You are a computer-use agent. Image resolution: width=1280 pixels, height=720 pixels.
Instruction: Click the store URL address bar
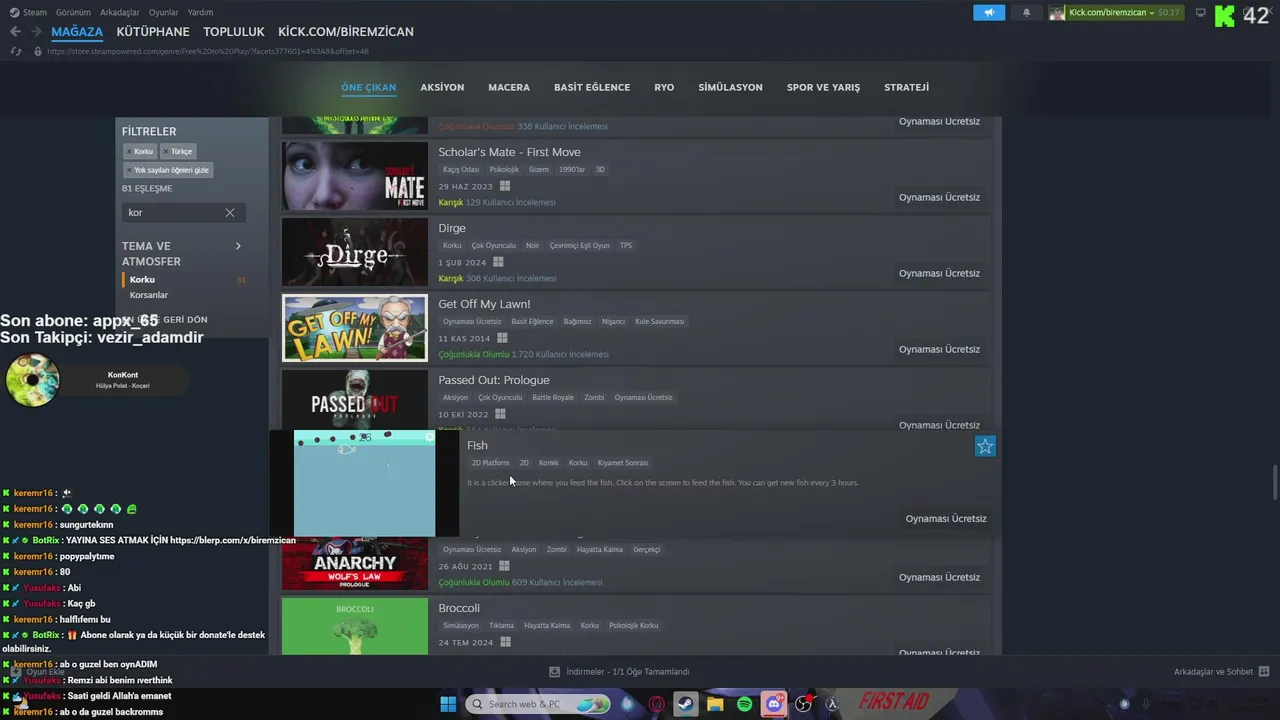click(x=208, y=51)
